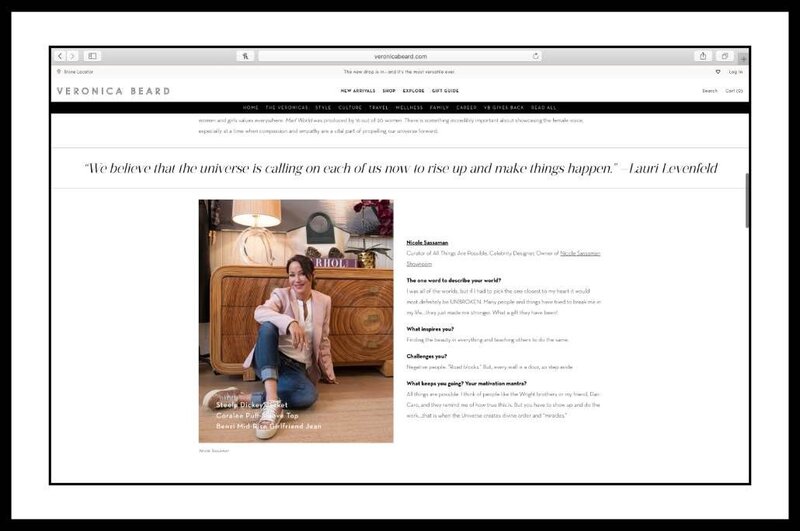The image size is (800, 531).
Task: Open the Nicole Sassaman name link
Action: 427,243
